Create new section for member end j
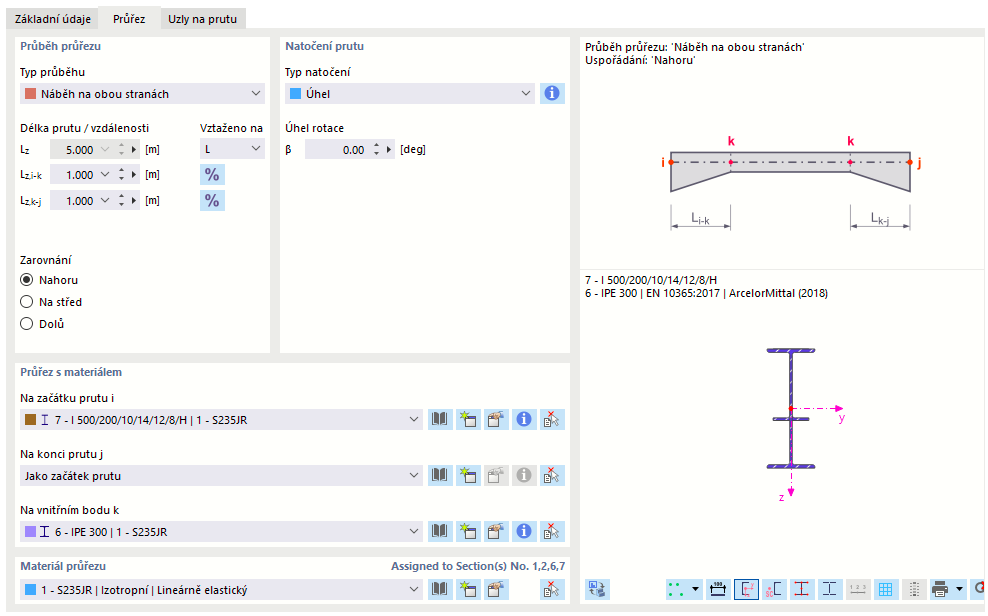Viewport: 988px width, 616px height. 468,476
